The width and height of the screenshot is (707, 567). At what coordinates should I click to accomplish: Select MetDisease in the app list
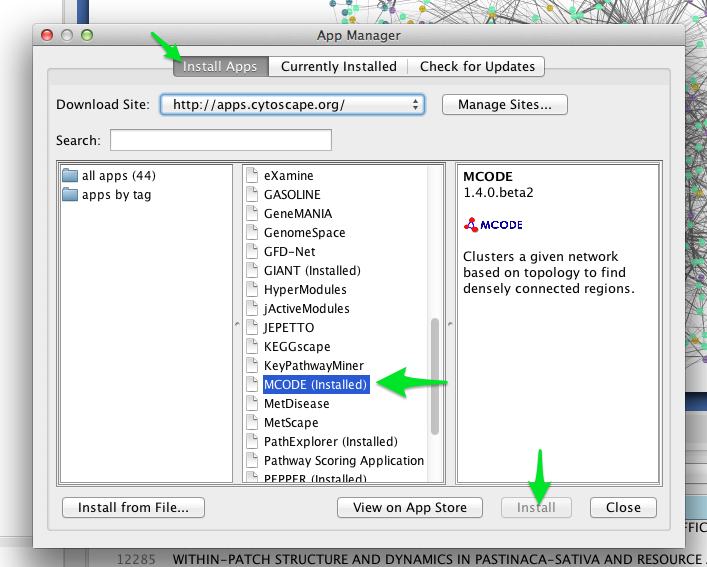tap(296, 403)
